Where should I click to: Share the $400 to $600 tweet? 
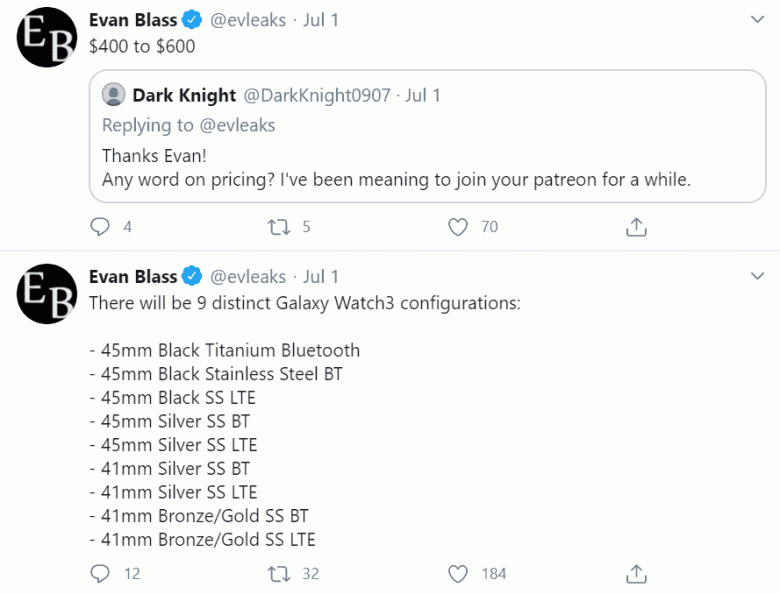636,227
